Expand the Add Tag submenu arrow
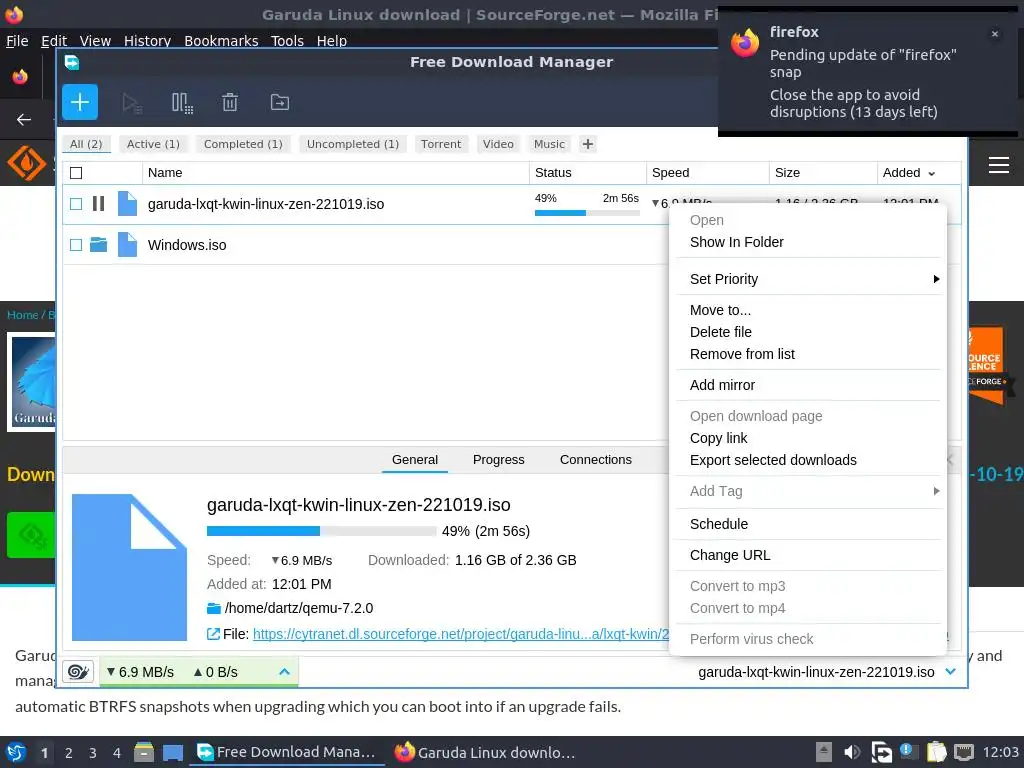 tap(936, 491)
